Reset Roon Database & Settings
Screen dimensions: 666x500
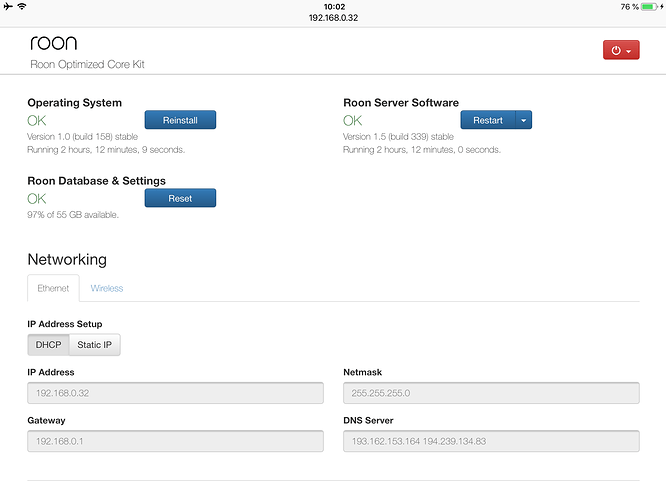pyautogui.click(x=180, y=198)
